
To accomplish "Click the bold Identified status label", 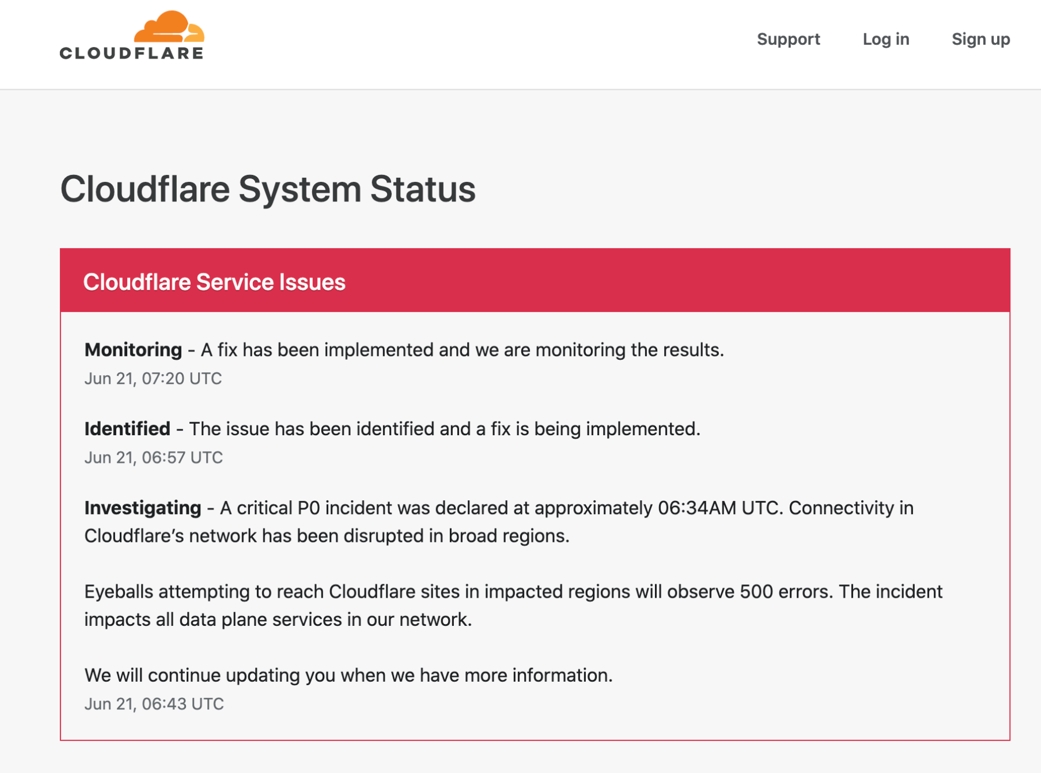I will tap(127, 428).
